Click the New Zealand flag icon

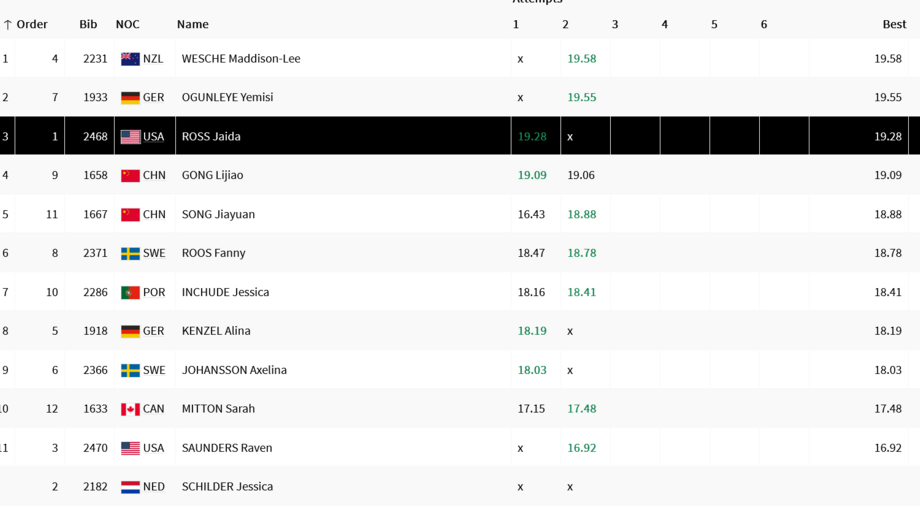click(x=130, y=59)
